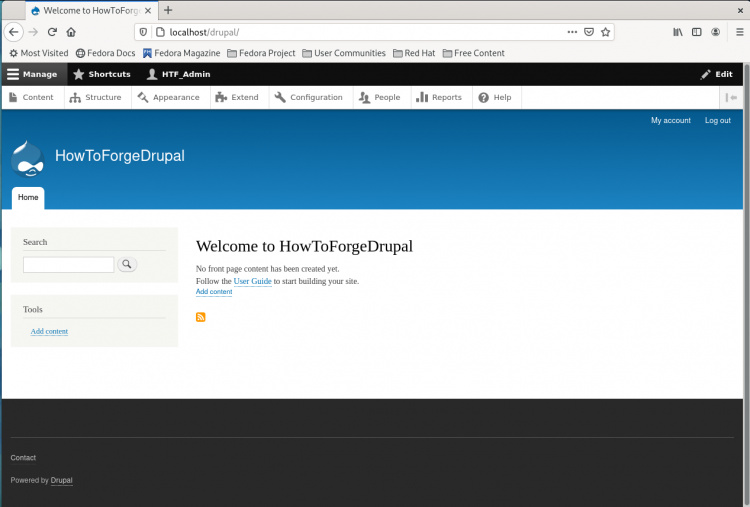Viewport: 750px width, 507px height.
Task: Click the search magnifier button
Action: (x=127, y=265)
